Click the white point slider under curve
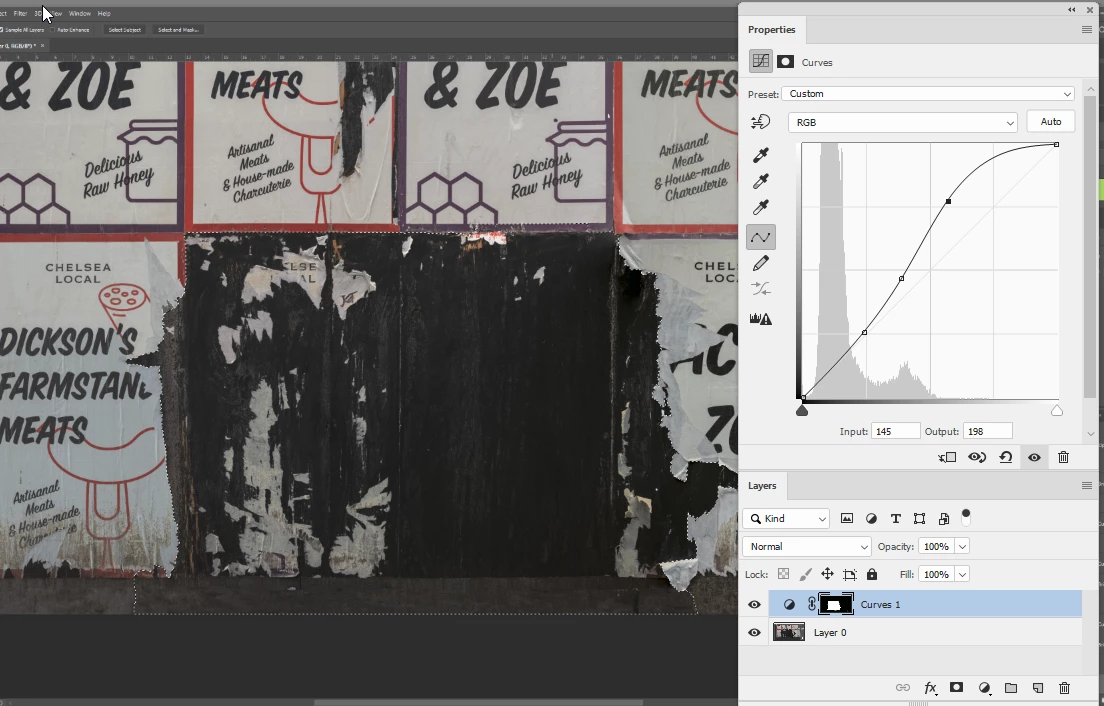Screen dimensions: 1104x706 pyautogui.click(x=1057, y=410)
